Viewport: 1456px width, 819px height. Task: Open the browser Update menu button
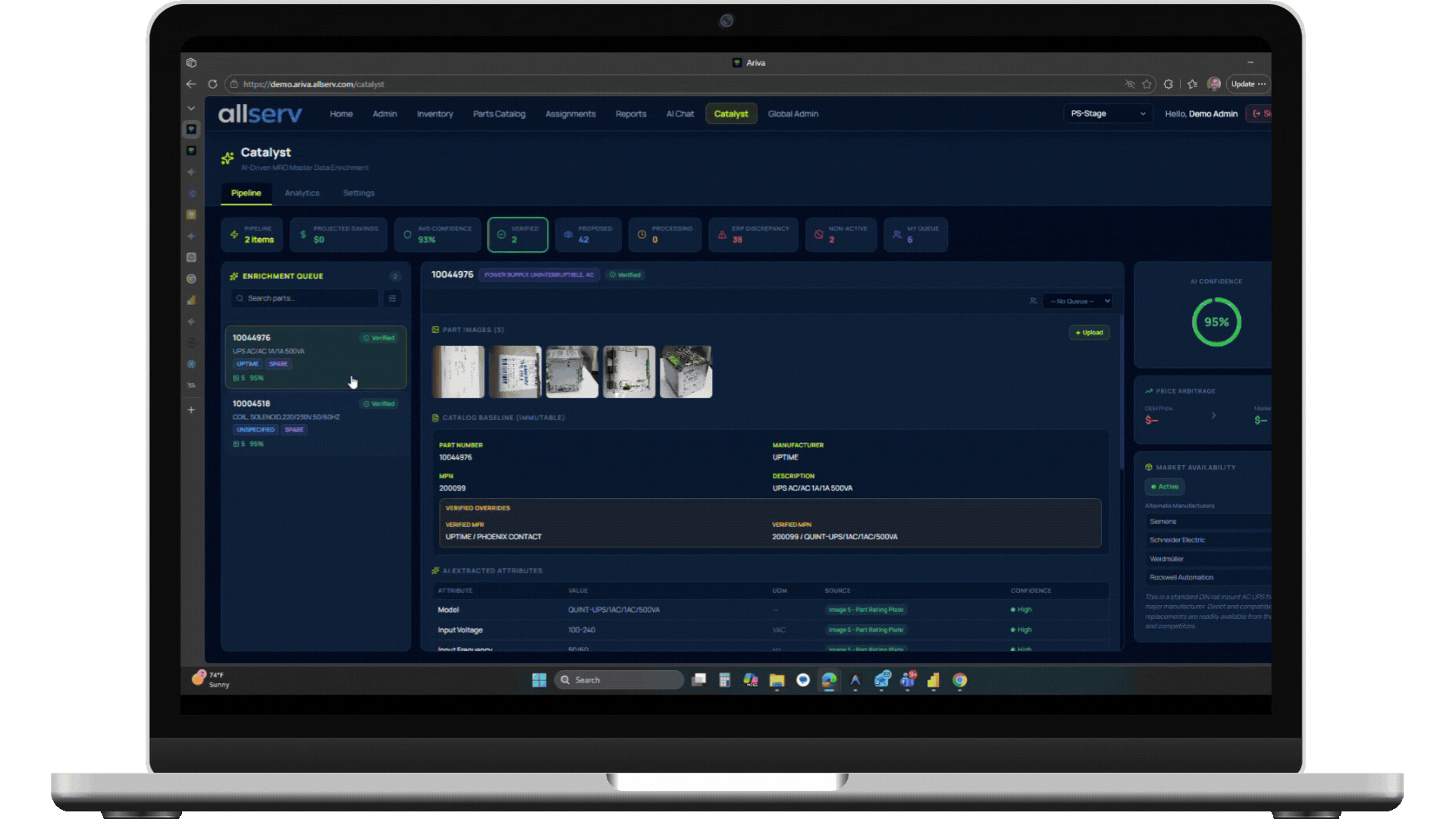[1247, 84]
